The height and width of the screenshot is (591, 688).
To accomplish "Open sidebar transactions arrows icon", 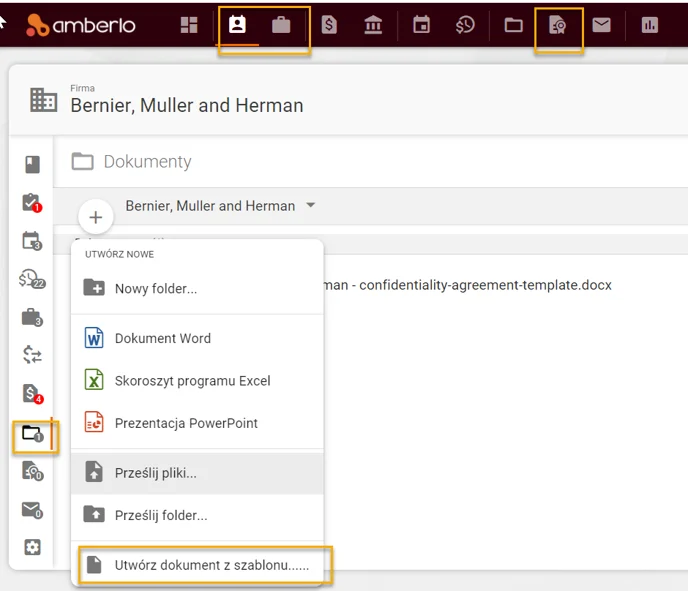I will pos(32,355).
